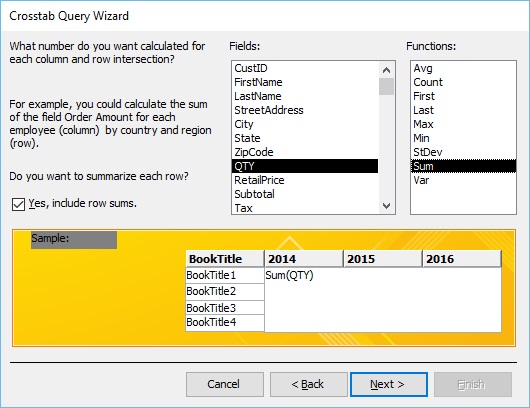Go back with the Back button
530x408 pixels.
(309, 384)
